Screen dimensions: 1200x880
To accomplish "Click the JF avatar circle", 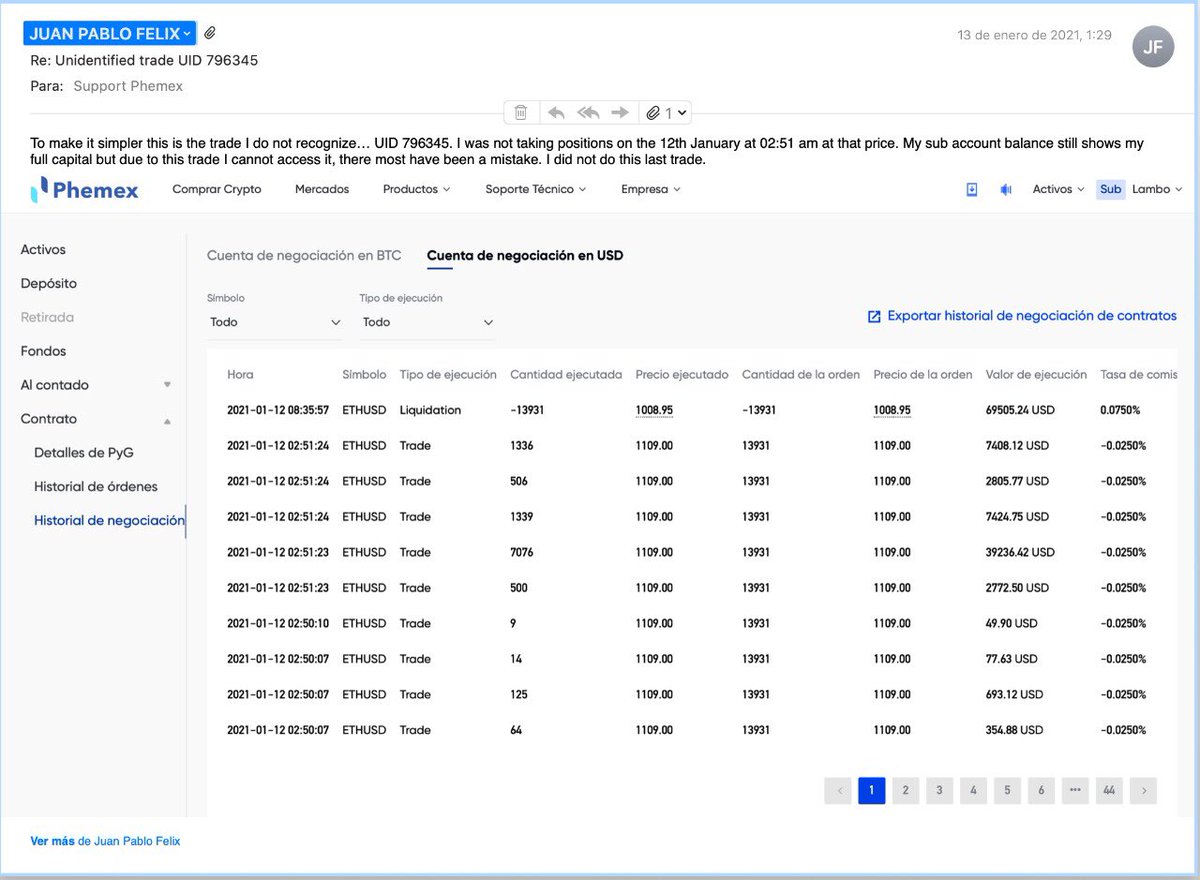I will 1153,46.
